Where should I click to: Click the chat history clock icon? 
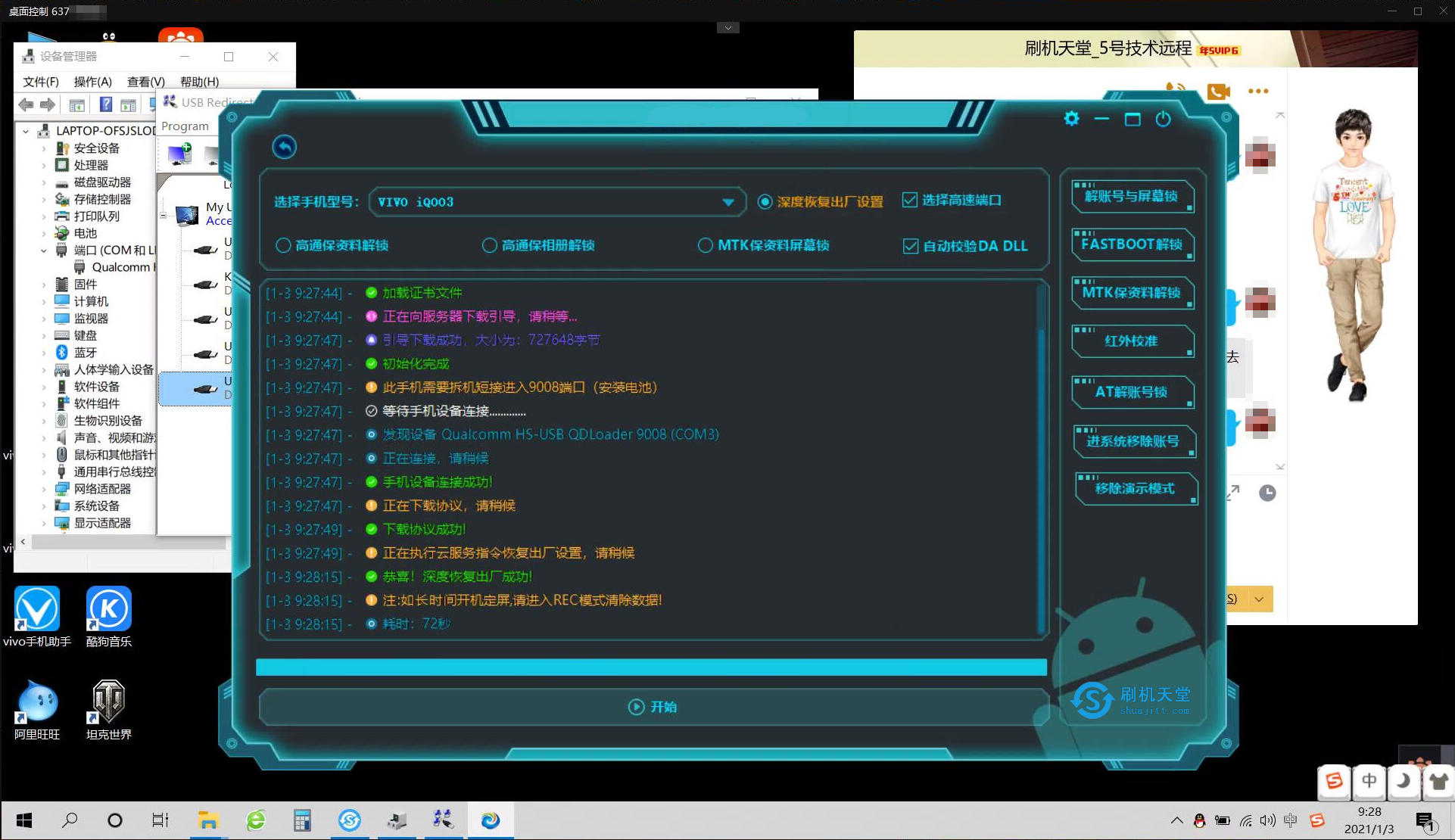[1267, 493]
